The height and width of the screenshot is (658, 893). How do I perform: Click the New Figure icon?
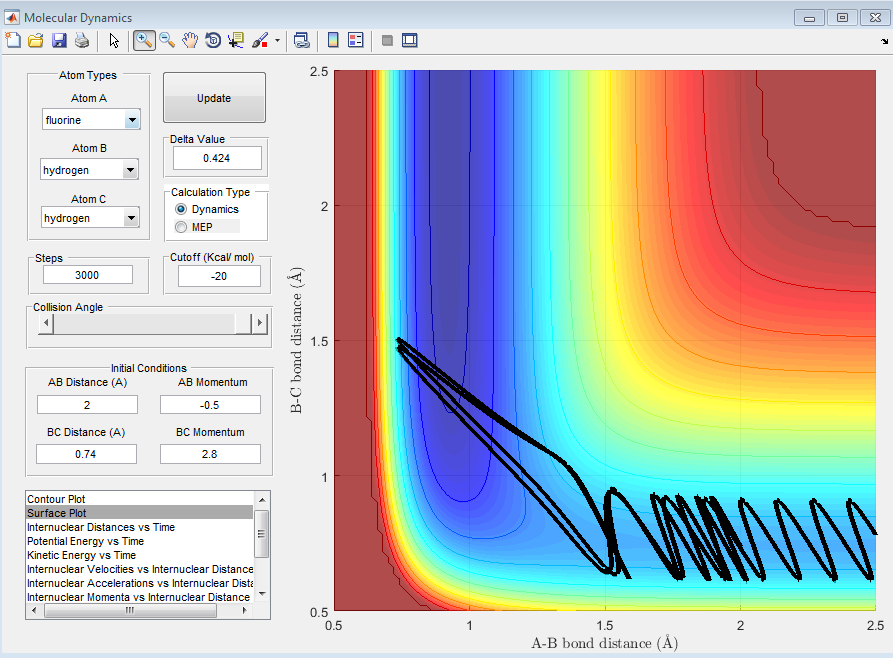(13, 40)
